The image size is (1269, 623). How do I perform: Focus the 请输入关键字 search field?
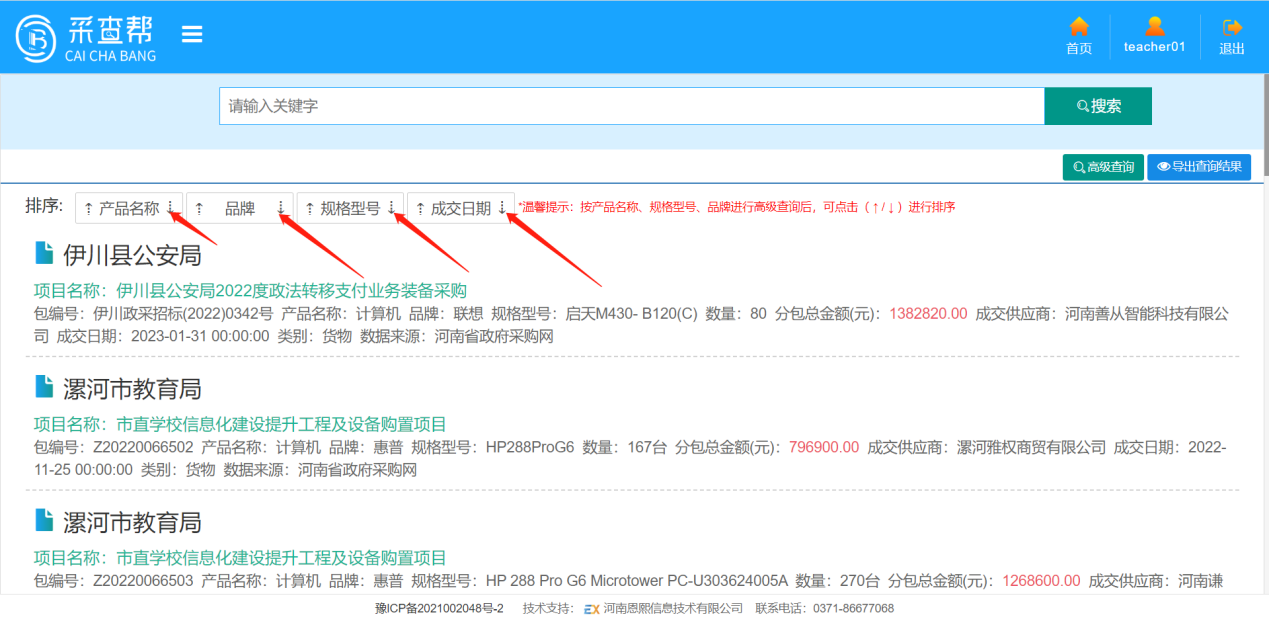point(632,106)
